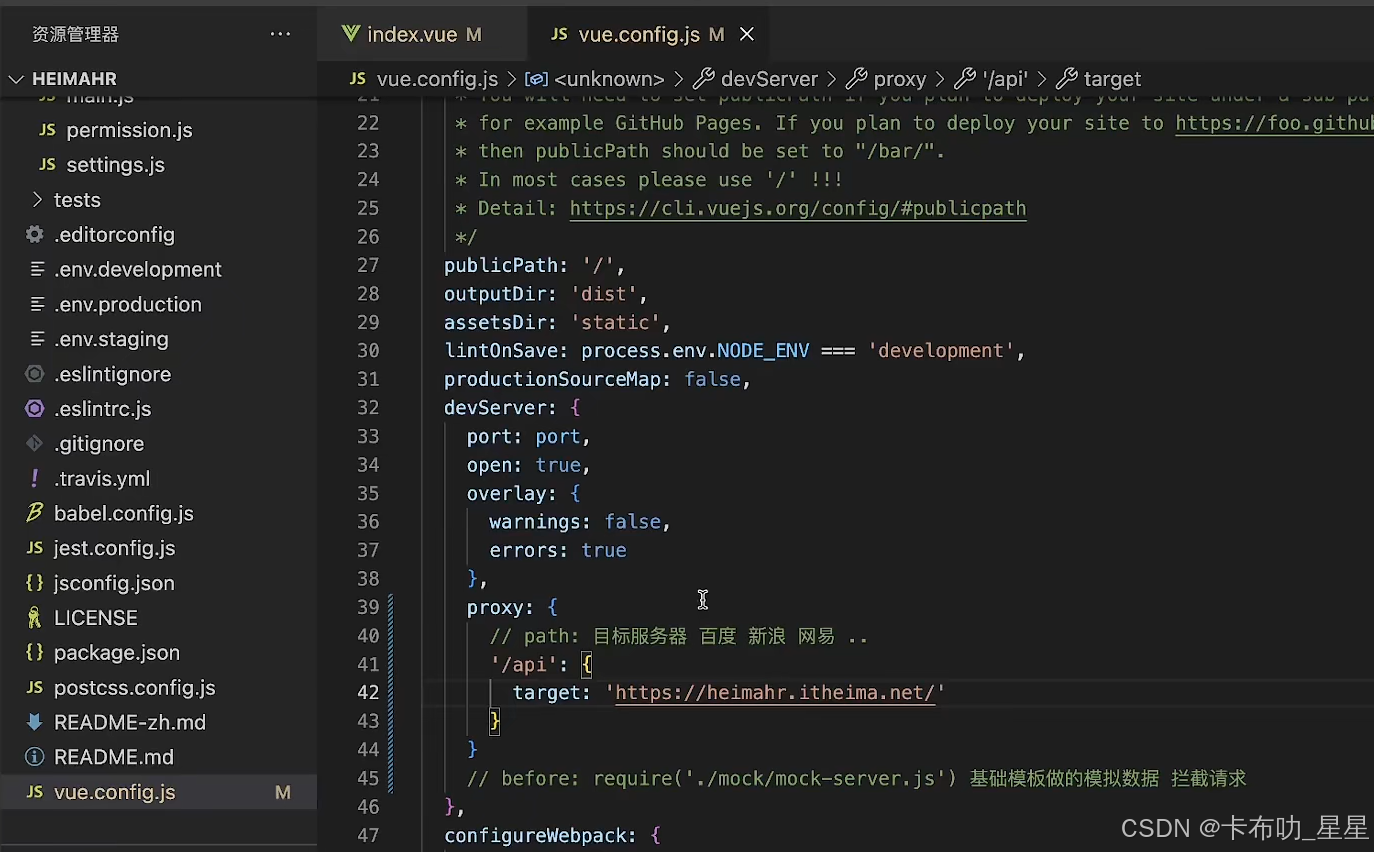Click the ESLint icon beside .eslintignore
The image size is (1374, 852).
[x=35, y=374]
